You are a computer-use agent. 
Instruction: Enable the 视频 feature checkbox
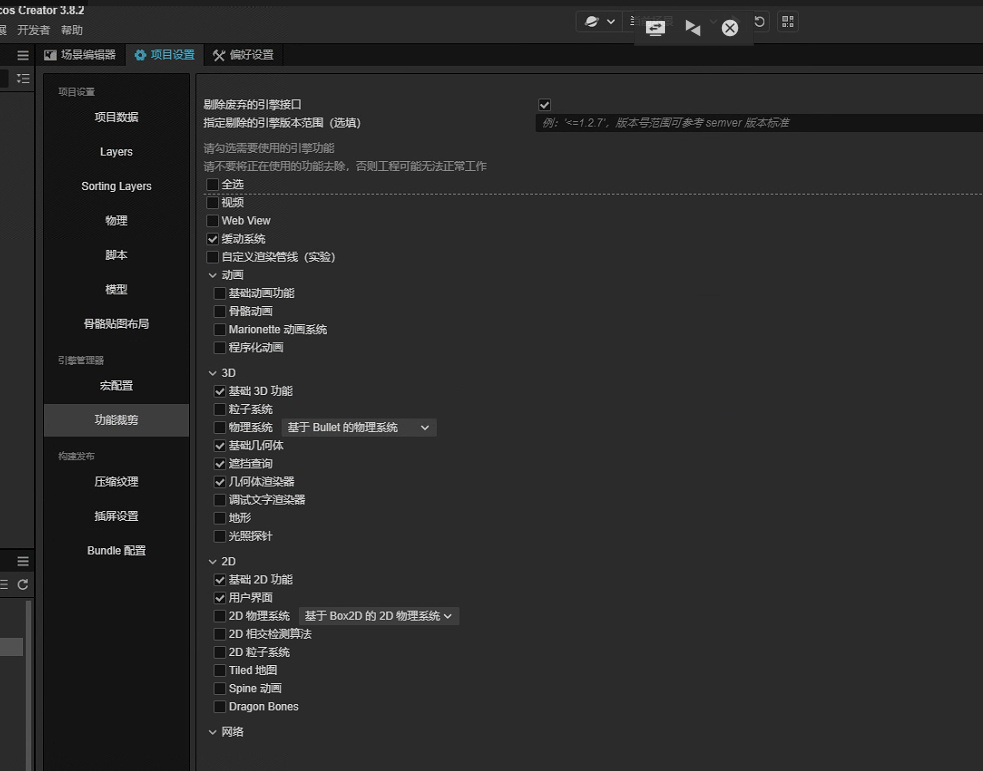[x=213, y=202]
